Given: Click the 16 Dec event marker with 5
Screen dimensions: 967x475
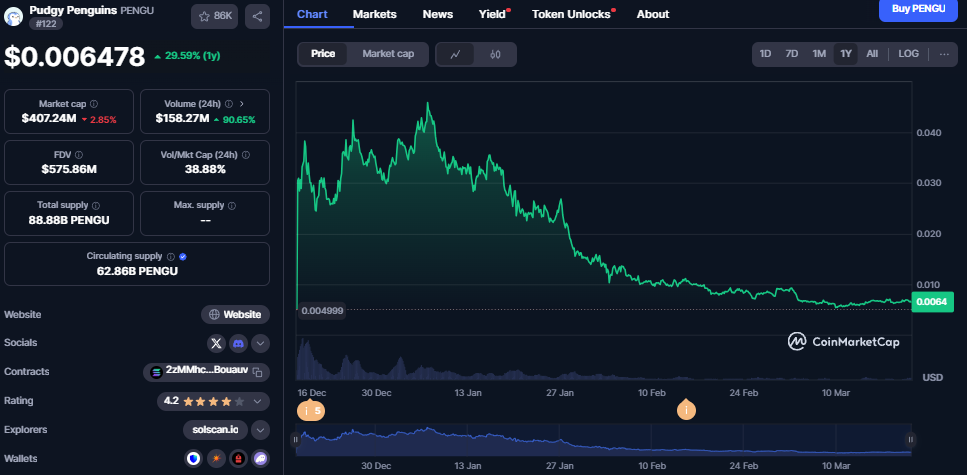Looking at the screenshot, I should tap(311, 410).
